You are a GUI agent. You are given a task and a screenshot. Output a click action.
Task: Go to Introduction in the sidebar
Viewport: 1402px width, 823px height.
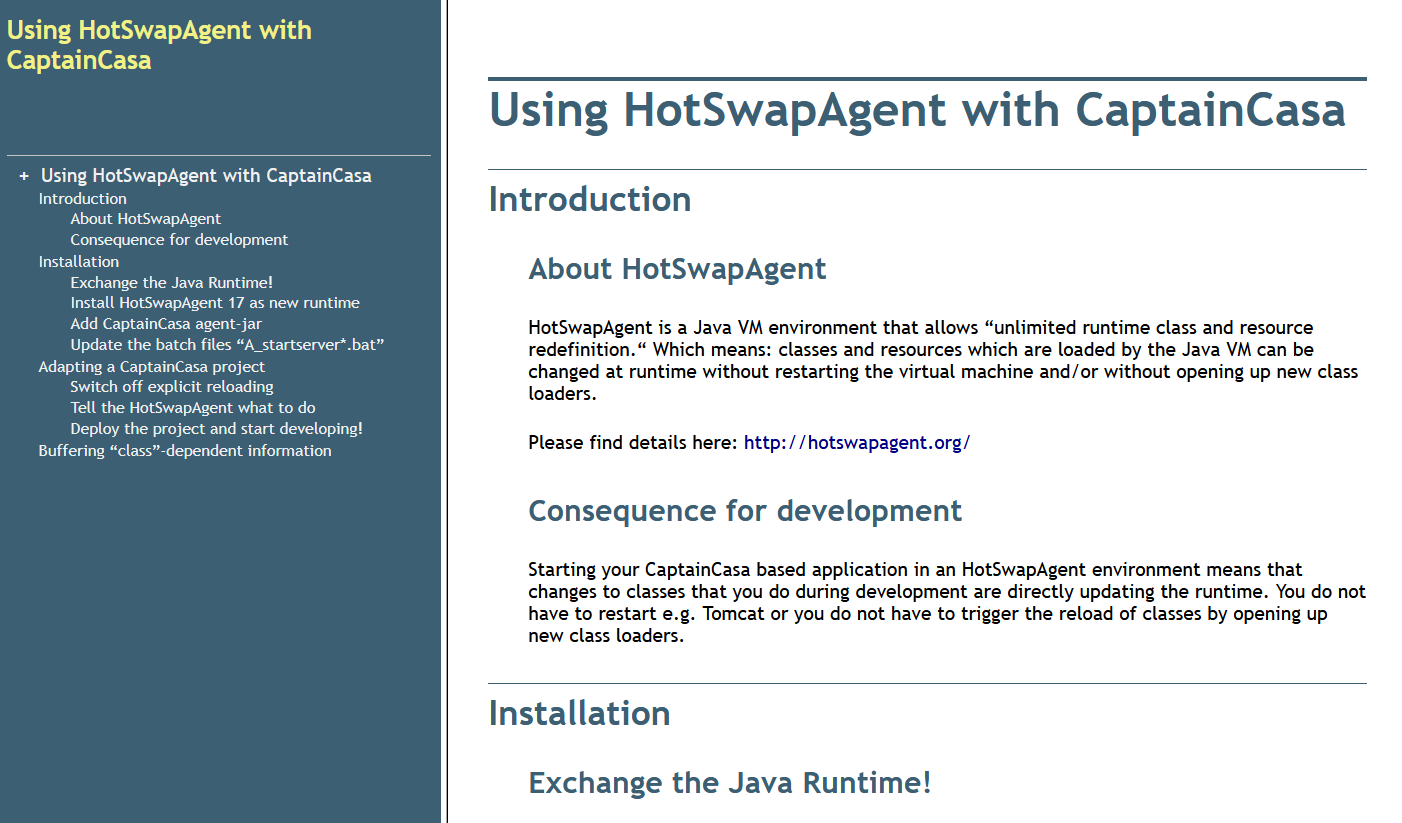(x=83, y=199)
